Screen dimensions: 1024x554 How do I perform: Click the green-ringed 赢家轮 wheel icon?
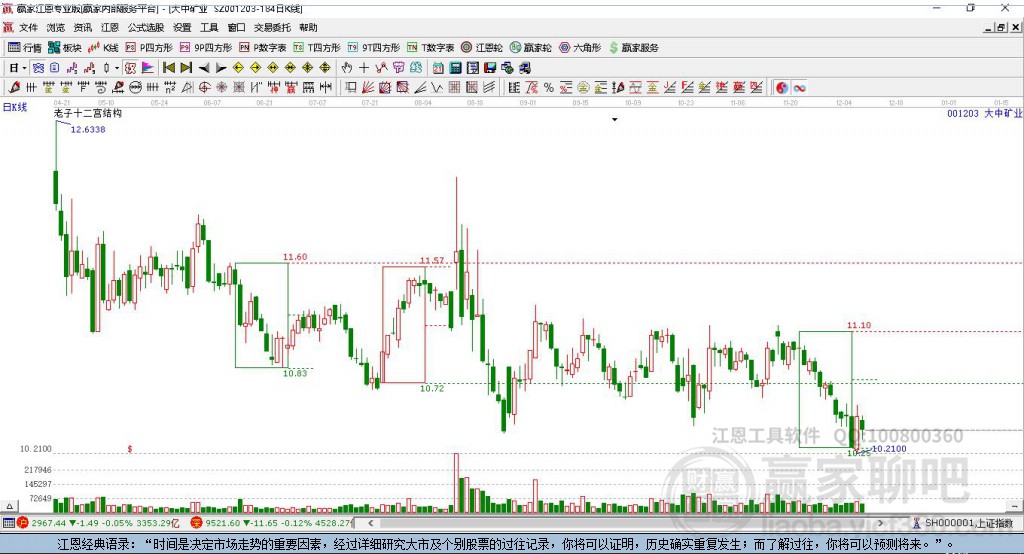point(531,48)
